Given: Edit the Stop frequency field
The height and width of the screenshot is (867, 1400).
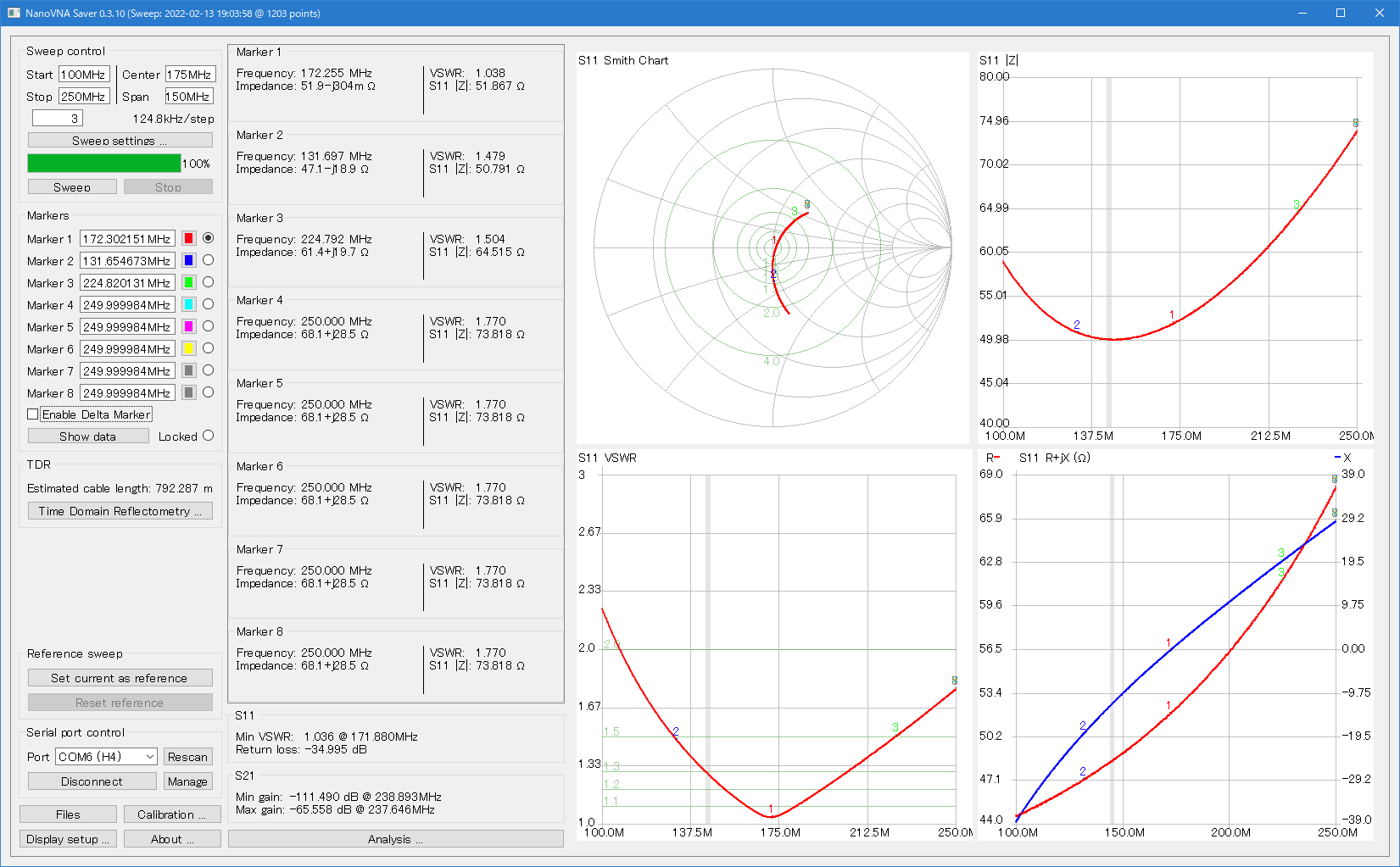Looking at the screenshot, I should 84,97.
